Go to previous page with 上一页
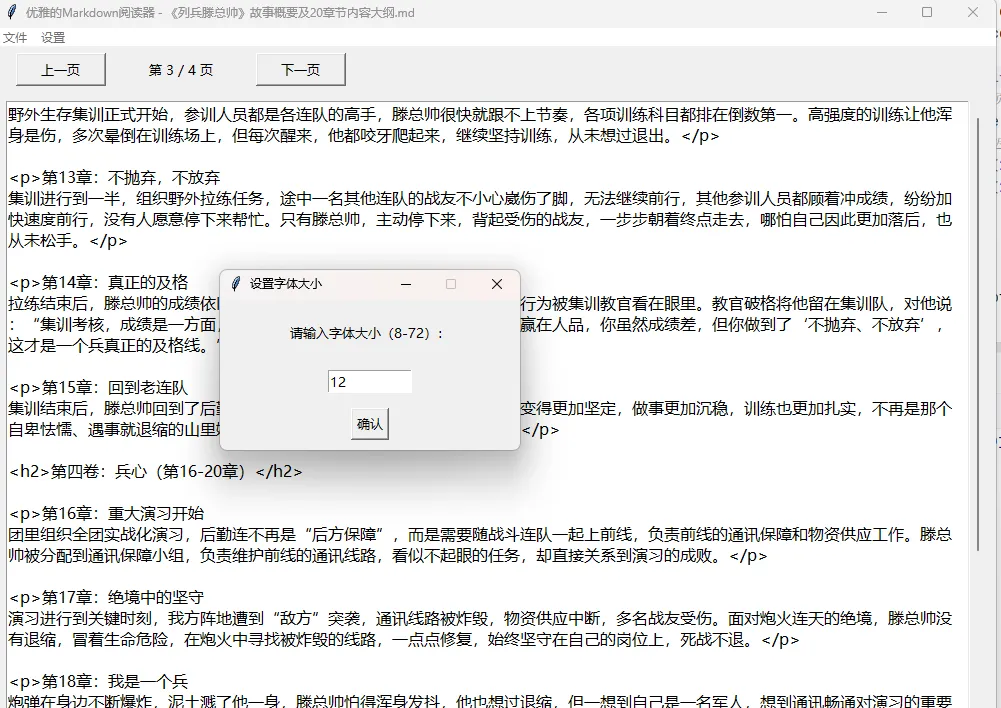1001x708 pixels. [x=61, y=70]
